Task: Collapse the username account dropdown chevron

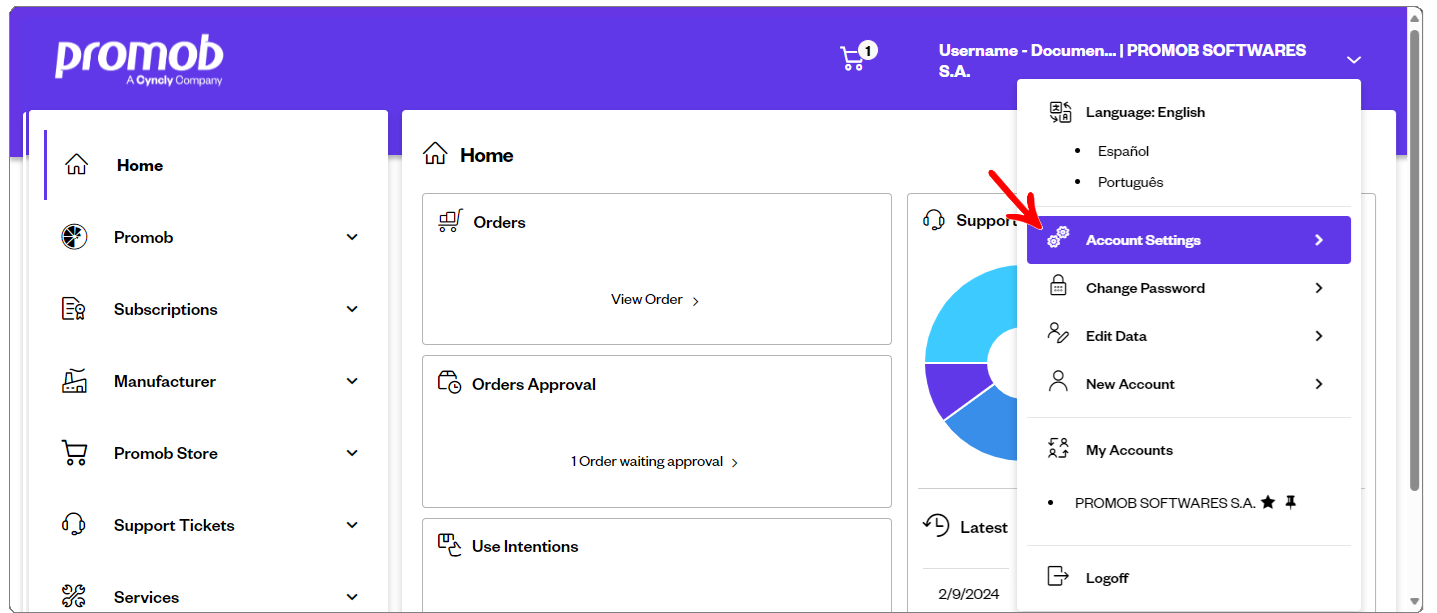Action: click(x=1354, y=60)
